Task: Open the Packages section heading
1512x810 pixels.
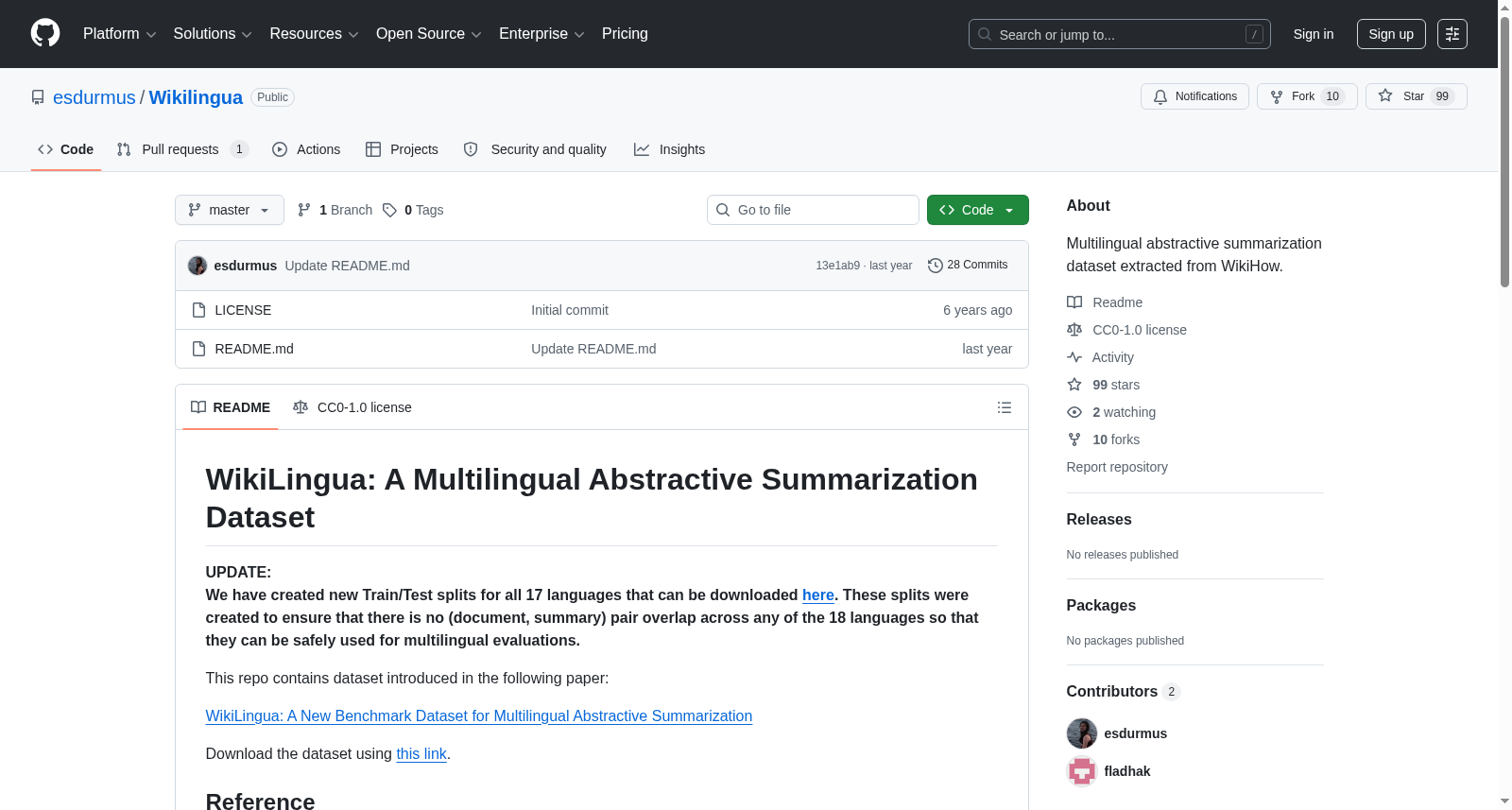Action: [1101, 605]
